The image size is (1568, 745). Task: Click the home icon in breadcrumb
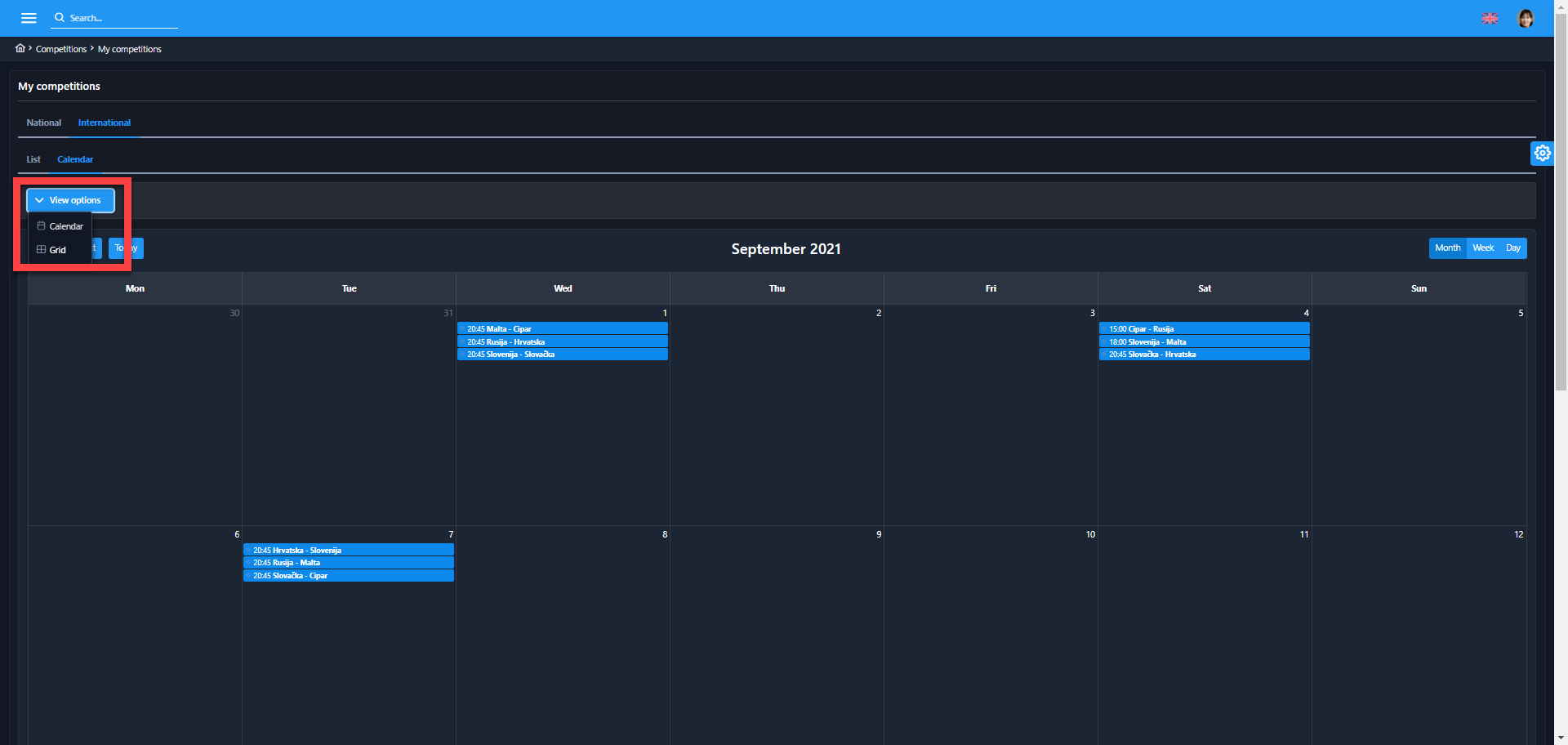click(20, 48)
